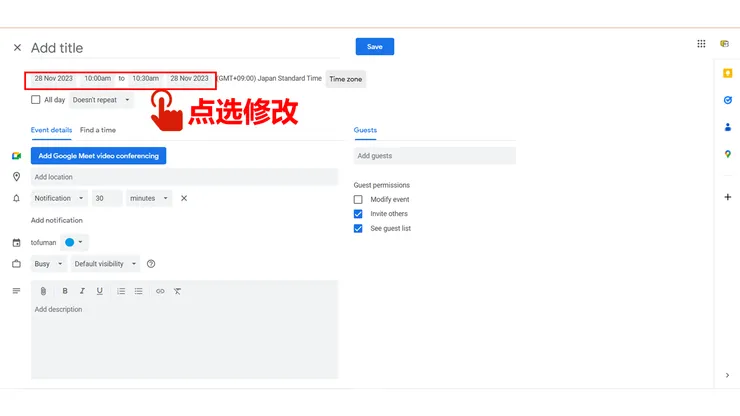Click the calendar icon beside tofuman
740x416 pixels.
pos(17,243)
